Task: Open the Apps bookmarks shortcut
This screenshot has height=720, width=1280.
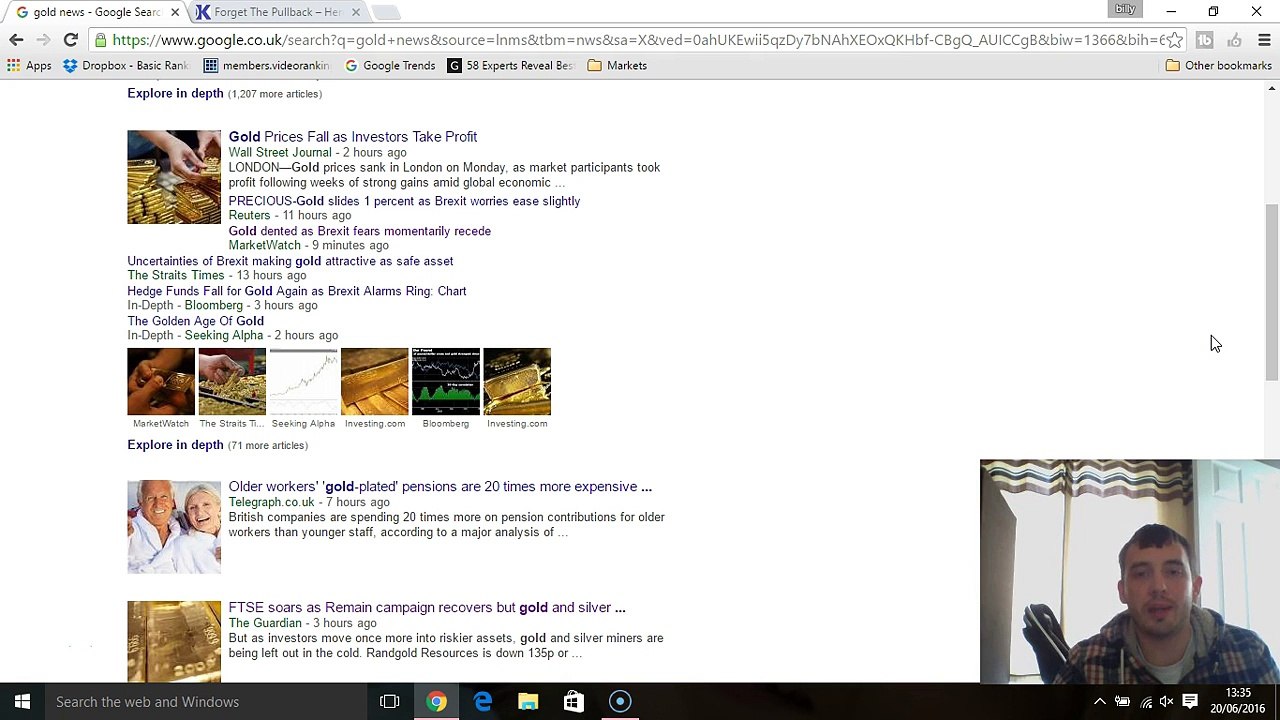Action: click(x=29, y=66)
